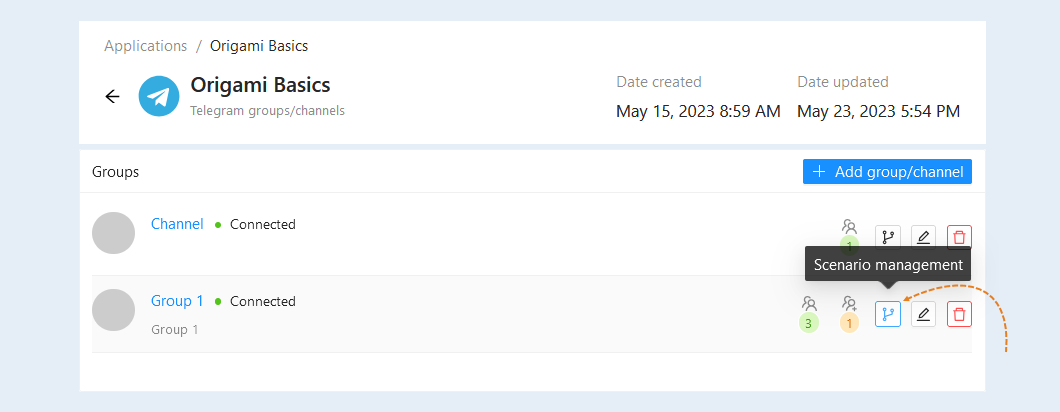Click Group 1 members icon above 3
This screenshot has height=412, width=1060.
tap(809, 304)
